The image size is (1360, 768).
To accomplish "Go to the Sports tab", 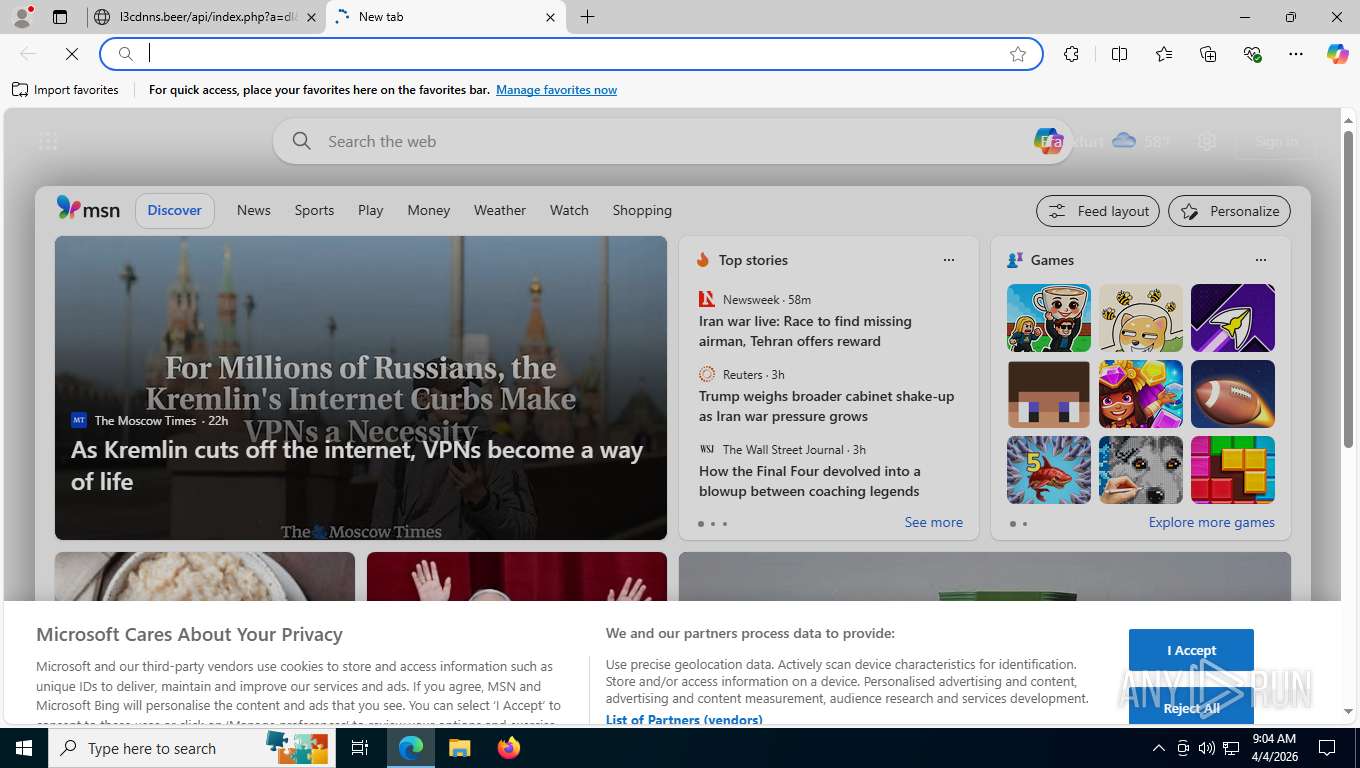I will [x=314, y=210].
